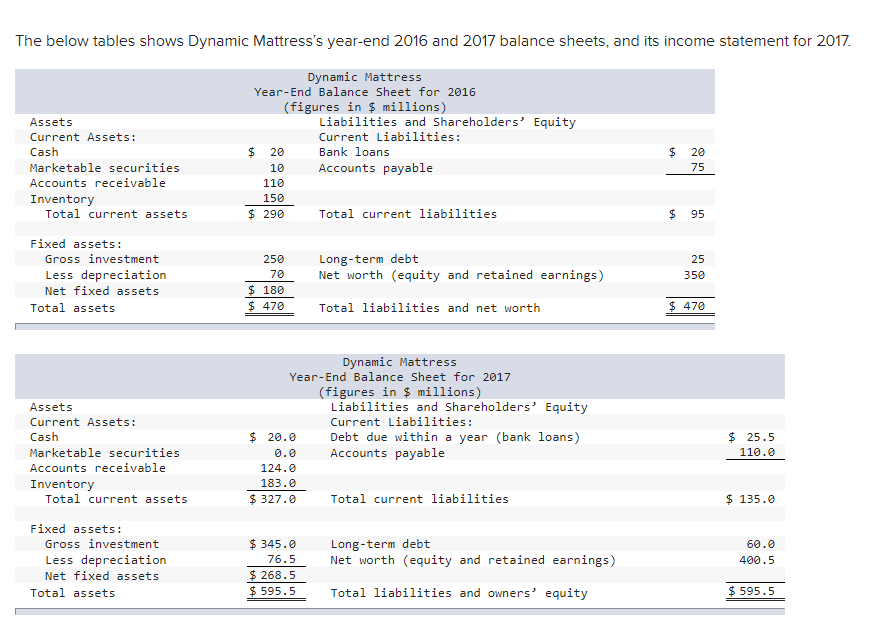Click the 2016 Cash value '$ 20'
Image resolution: width=891 pixels, height=633 pixels.
coord(266,152)
